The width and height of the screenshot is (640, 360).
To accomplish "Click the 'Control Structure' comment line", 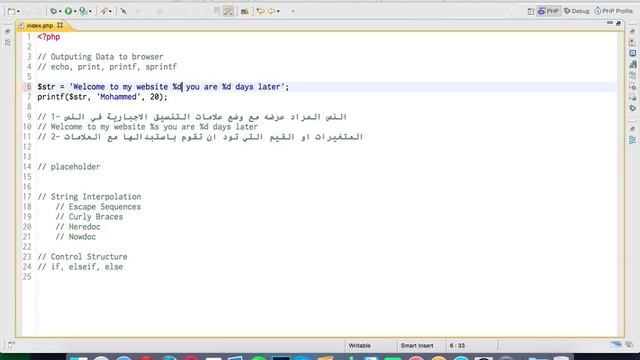I will click(x=82, y=257).
